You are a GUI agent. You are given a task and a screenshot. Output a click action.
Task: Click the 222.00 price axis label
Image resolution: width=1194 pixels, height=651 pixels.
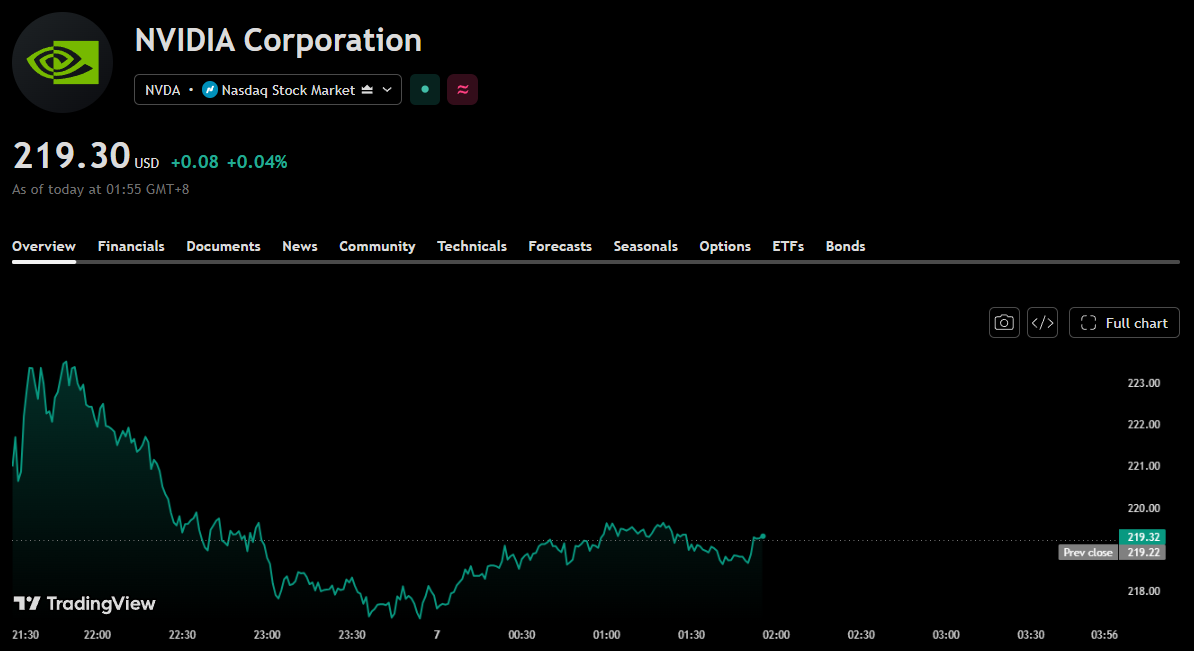coord(1144,424)
